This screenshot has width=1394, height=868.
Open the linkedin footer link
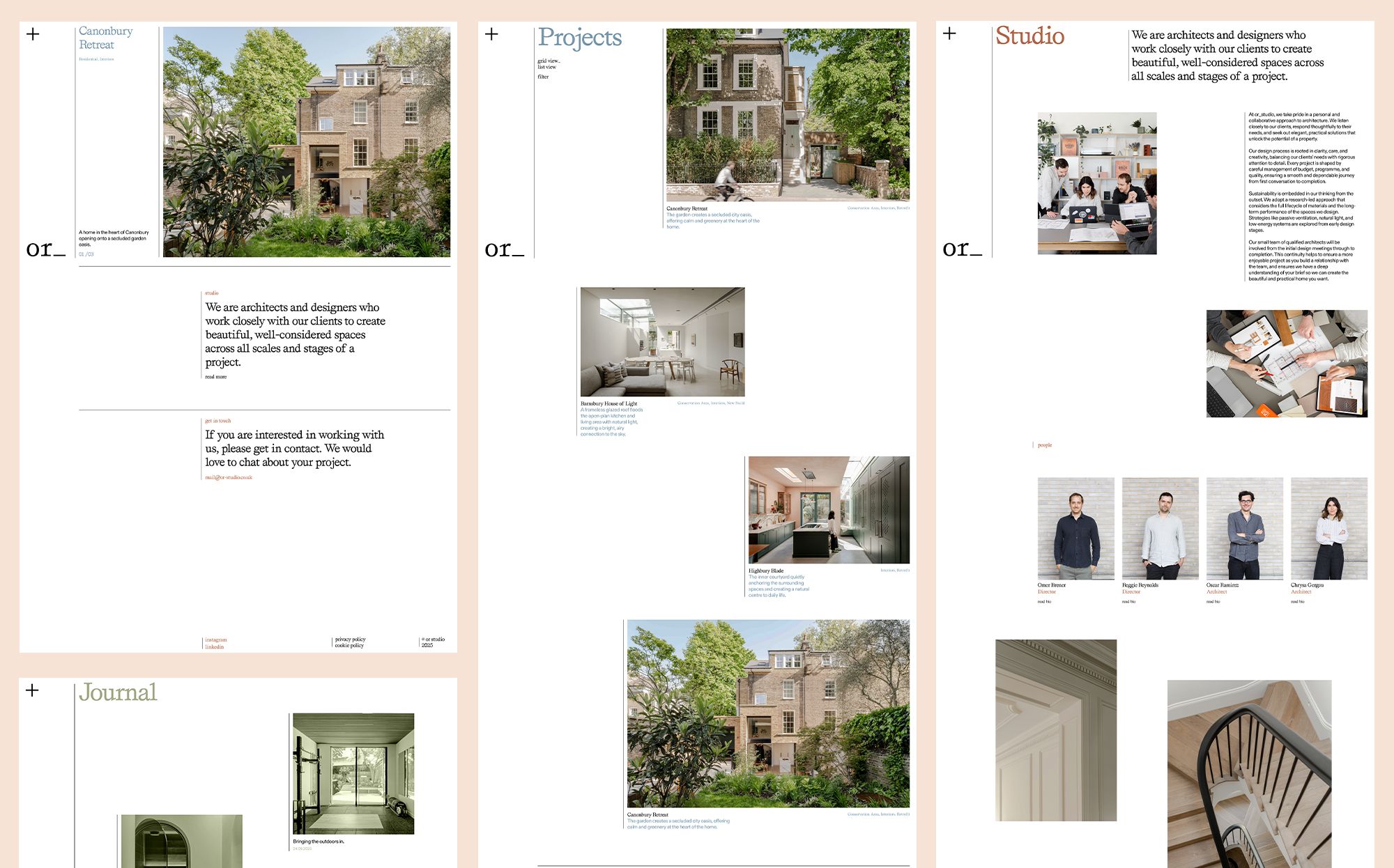(x=215, y=646)
